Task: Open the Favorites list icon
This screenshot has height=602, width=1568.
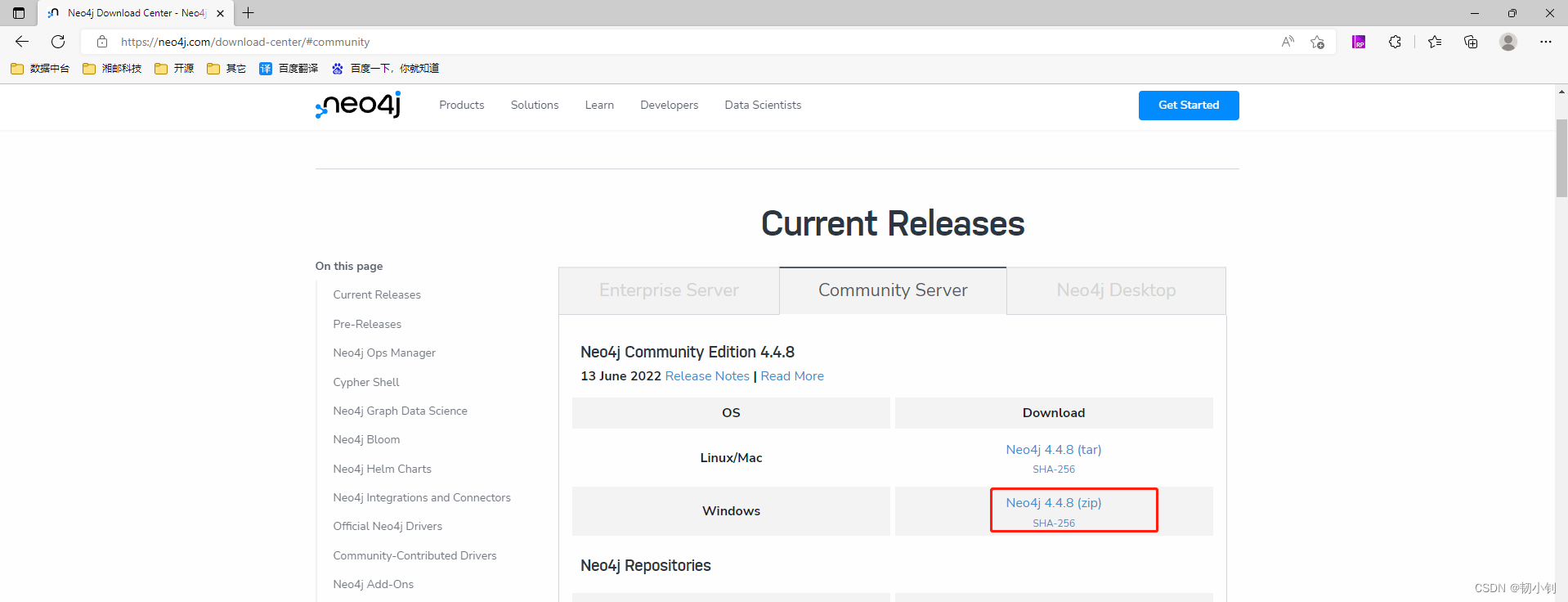Action: click(x=1435, y=42)
